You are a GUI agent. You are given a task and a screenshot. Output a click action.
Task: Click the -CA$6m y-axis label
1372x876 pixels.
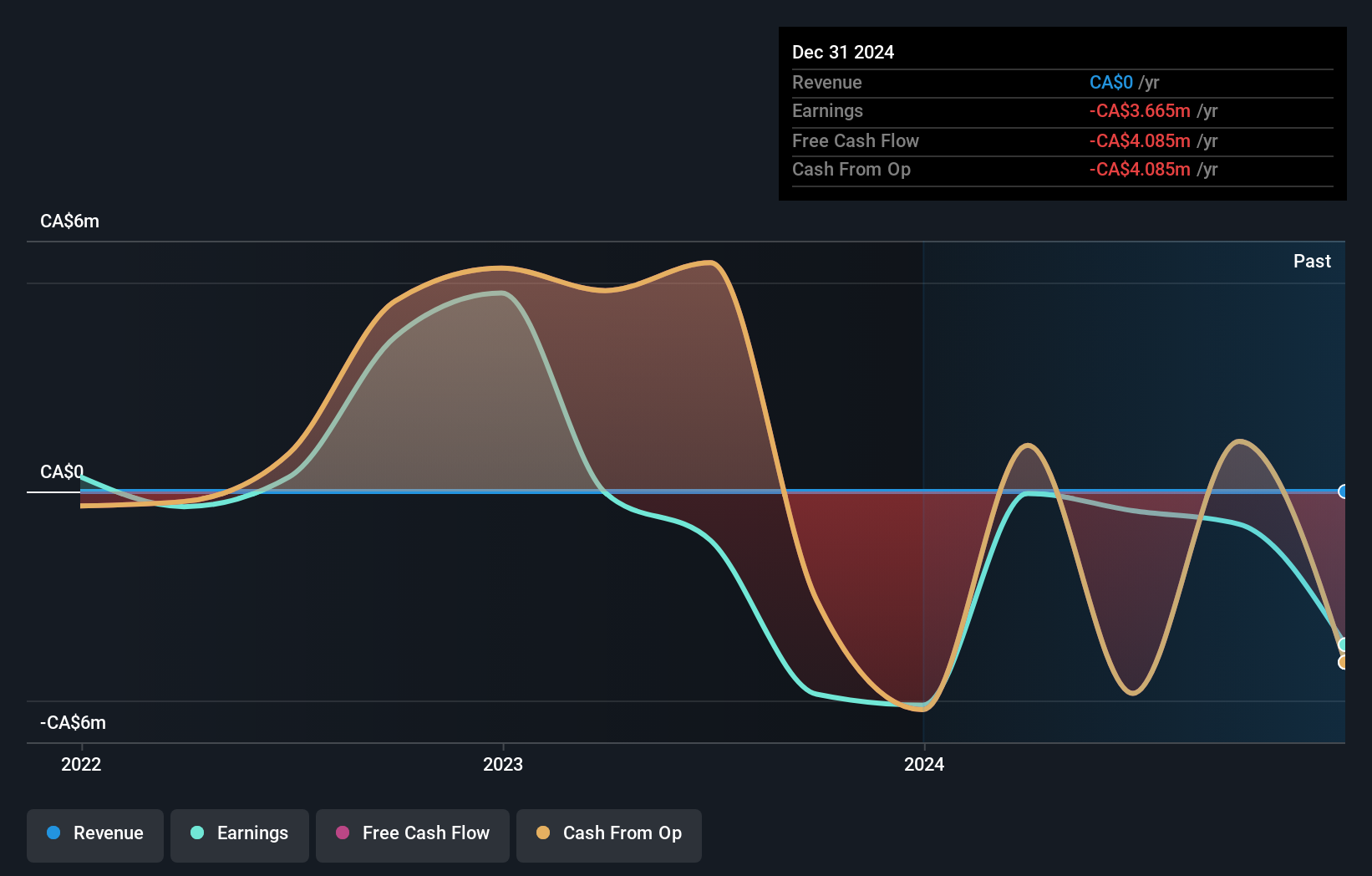[x=73, y=722]
